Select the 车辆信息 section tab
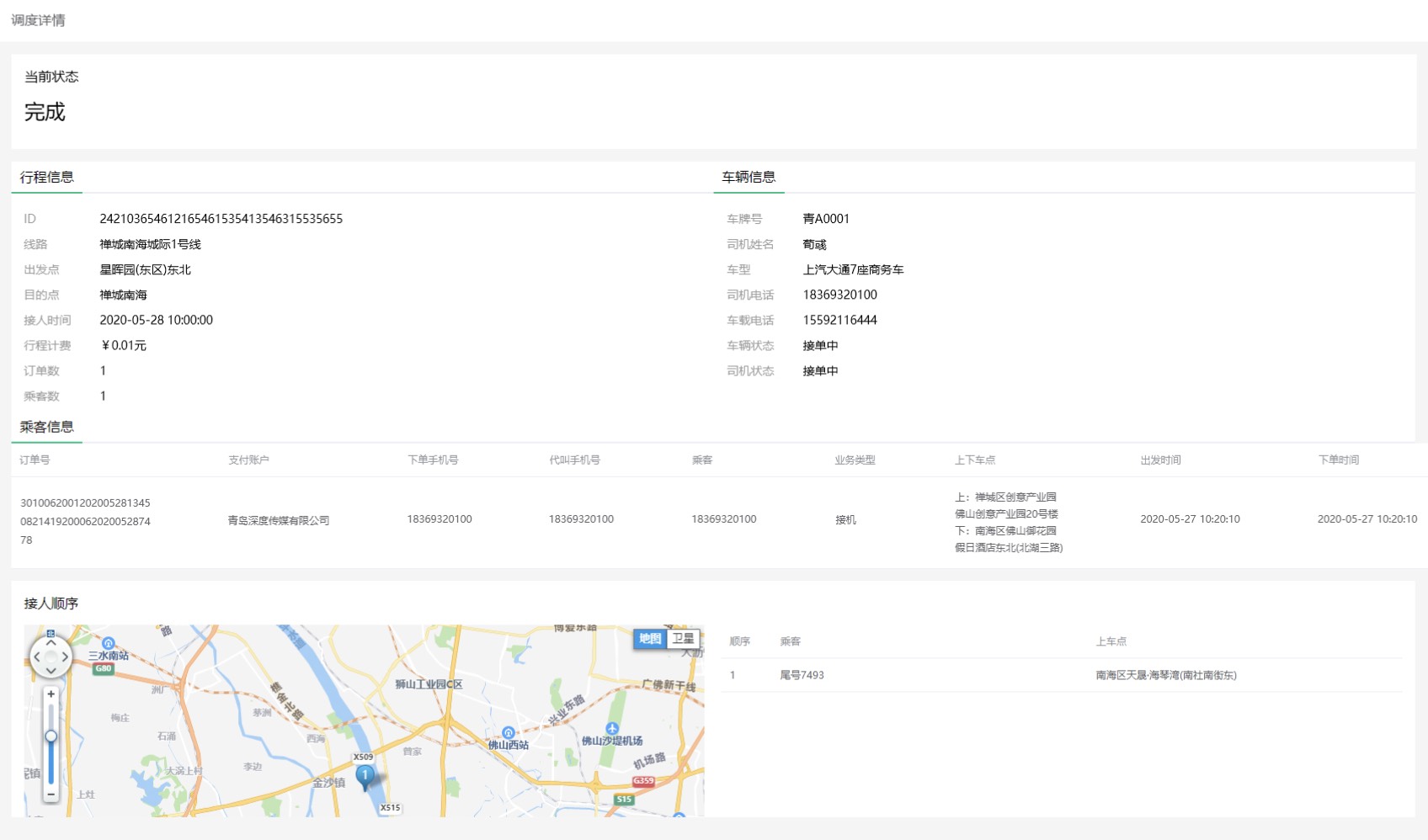Viewport: 1428px width, 840px height. 747,177
